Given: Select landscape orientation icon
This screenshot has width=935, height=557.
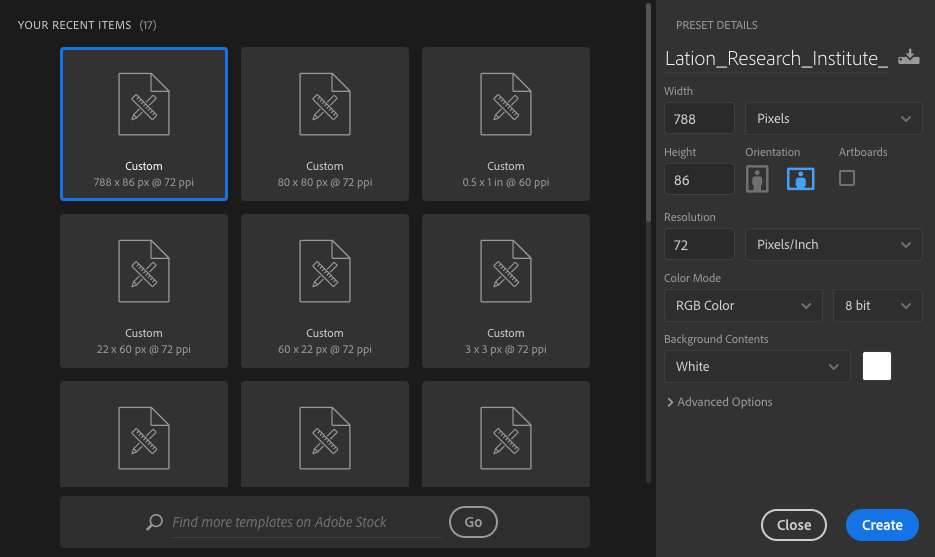Looking at the screenshot, I should coord(800,179).
